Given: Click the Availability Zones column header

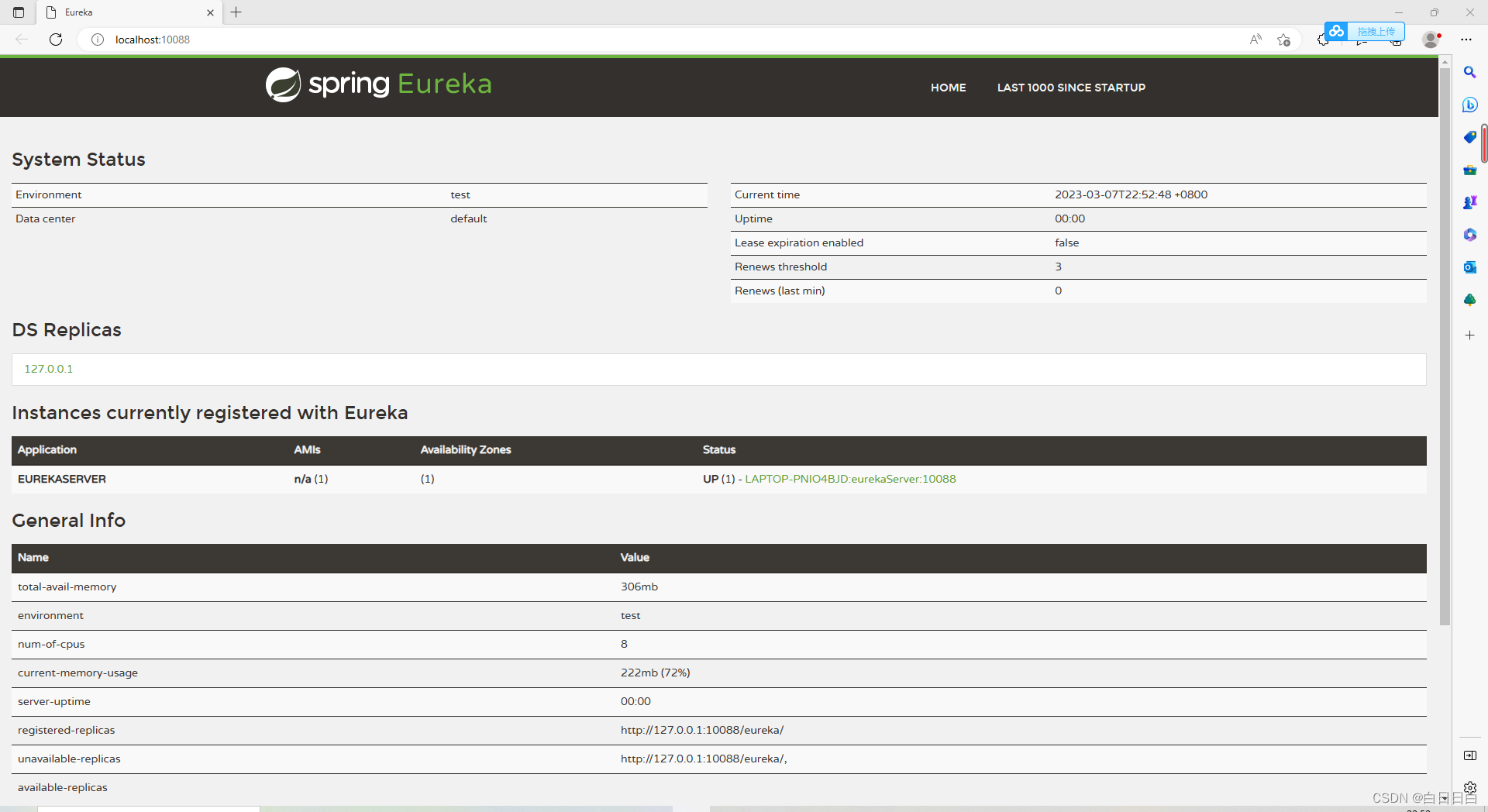Looking at the screenshot, I should coord(466,449).
